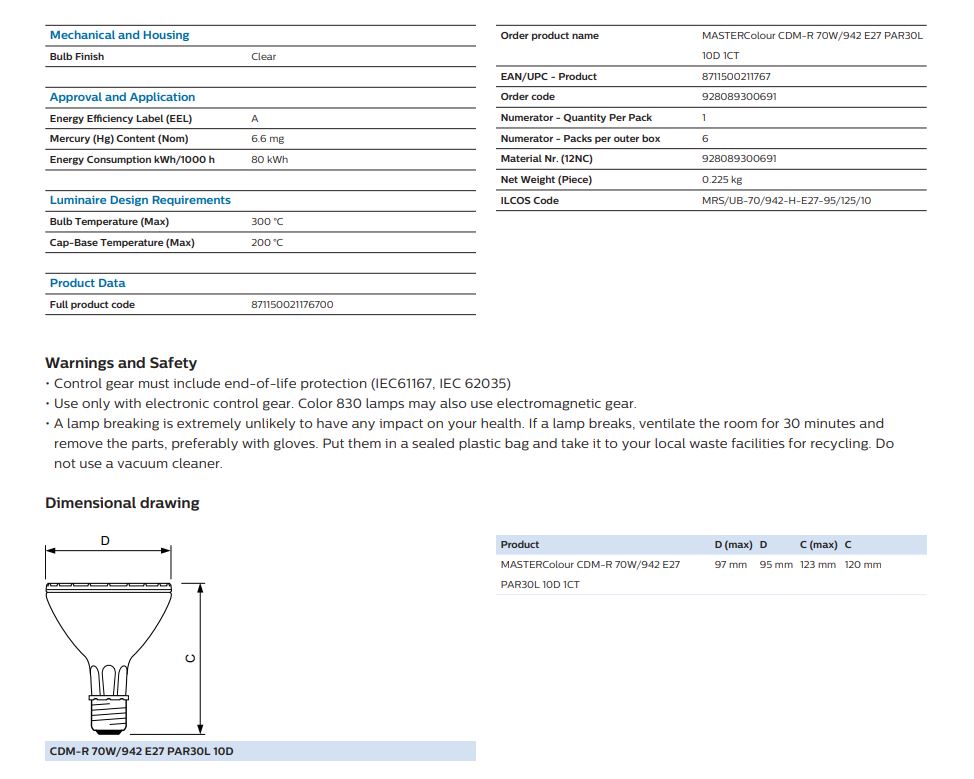Select order code value '928089300691'
The width and height of the screenshot is (974, 779).
(x=739, y=96)
